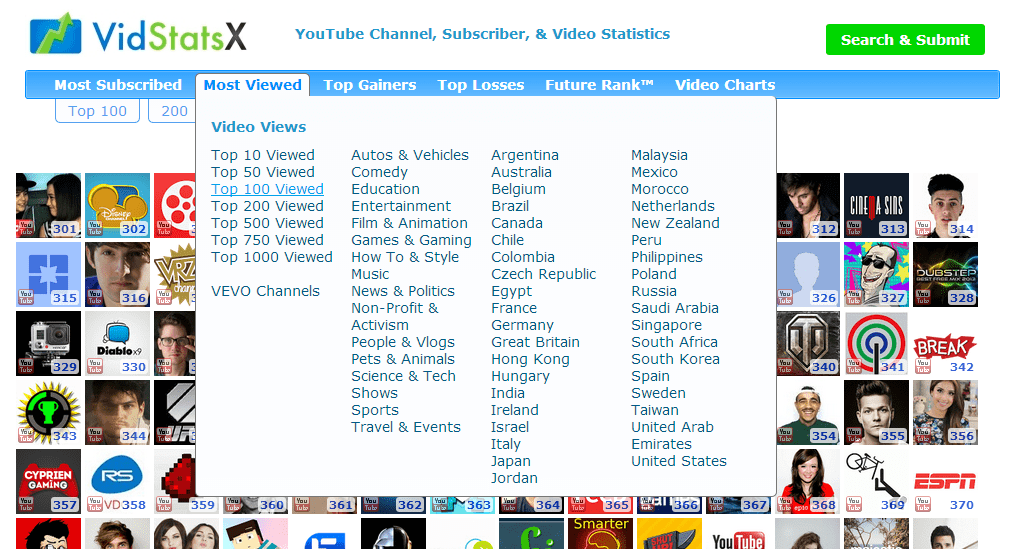Open the Top Gainers menu
This screenshot has width=1009, height=549.
[x=369, y=85]
